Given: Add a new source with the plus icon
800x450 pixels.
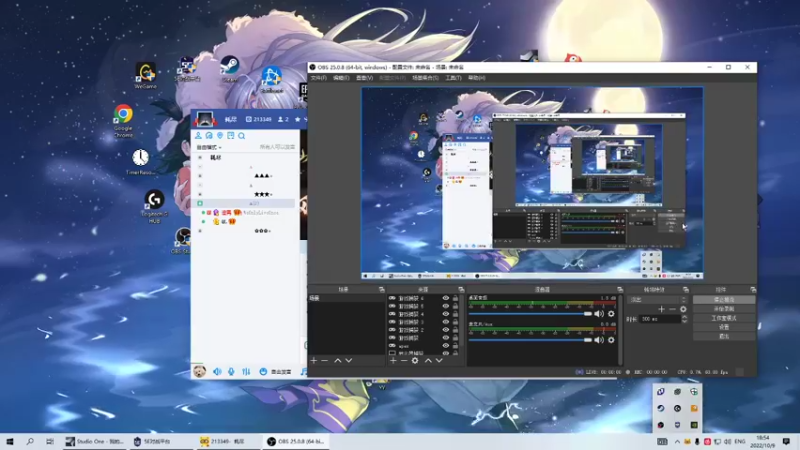Looking at the screenshot, I should pos(393,361).
